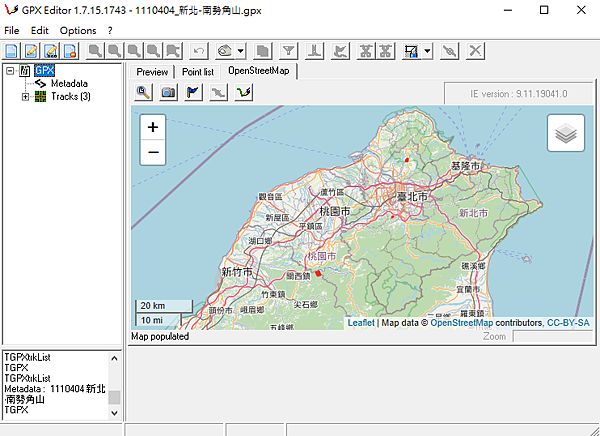This screenshot has width=600, height=436.
Task: Select the OpenStreetMap tab
Action: click(259, 71)
